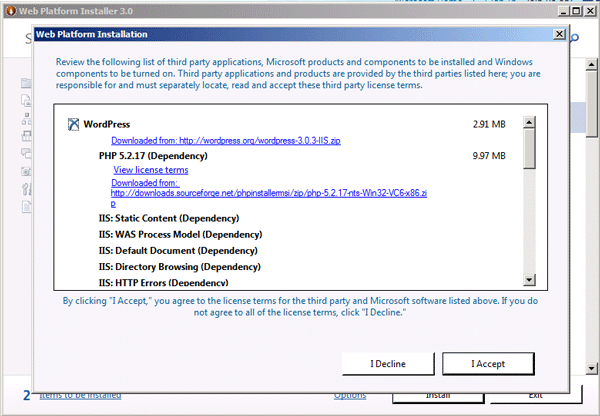Click Items to be installed link in background
This screenshot has width=600, height=416.
(x=80, y=395)
